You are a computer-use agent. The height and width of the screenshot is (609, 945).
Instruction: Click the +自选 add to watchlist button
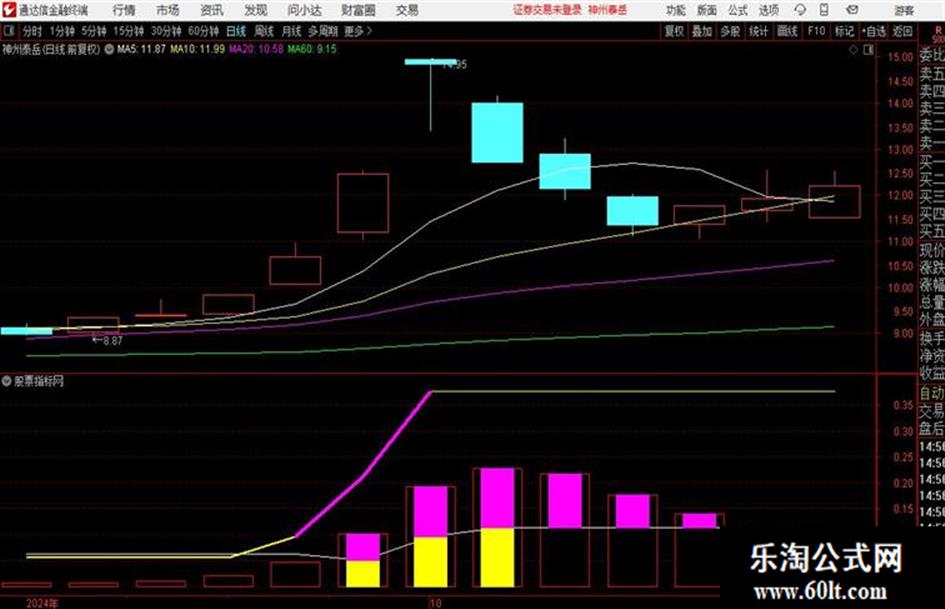pos(873,31)
